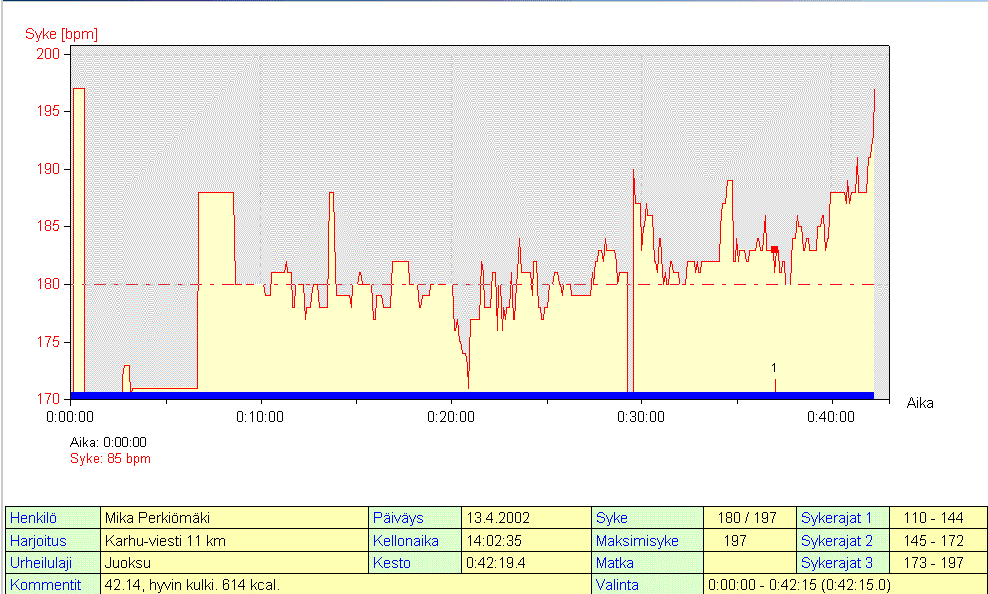
Task: Click the blue time bar below the graph
Action: pos(472,396)
